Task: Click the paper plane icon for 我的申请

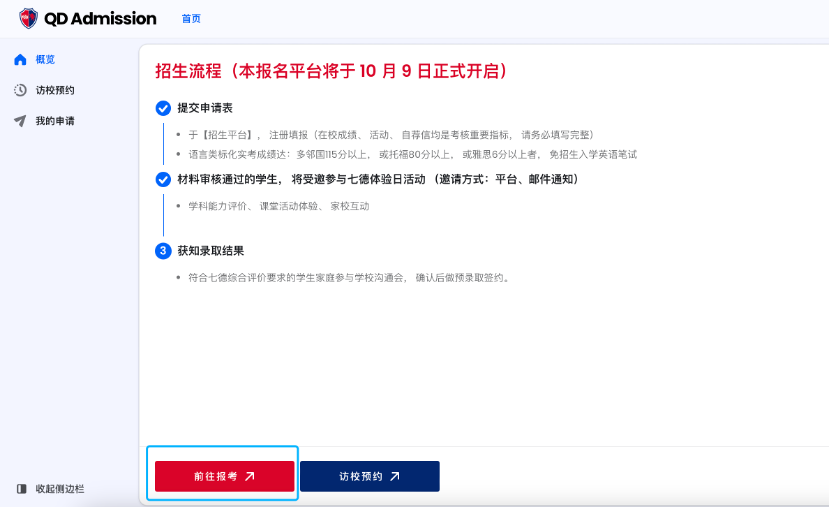Action: click(x=20, y=121)
